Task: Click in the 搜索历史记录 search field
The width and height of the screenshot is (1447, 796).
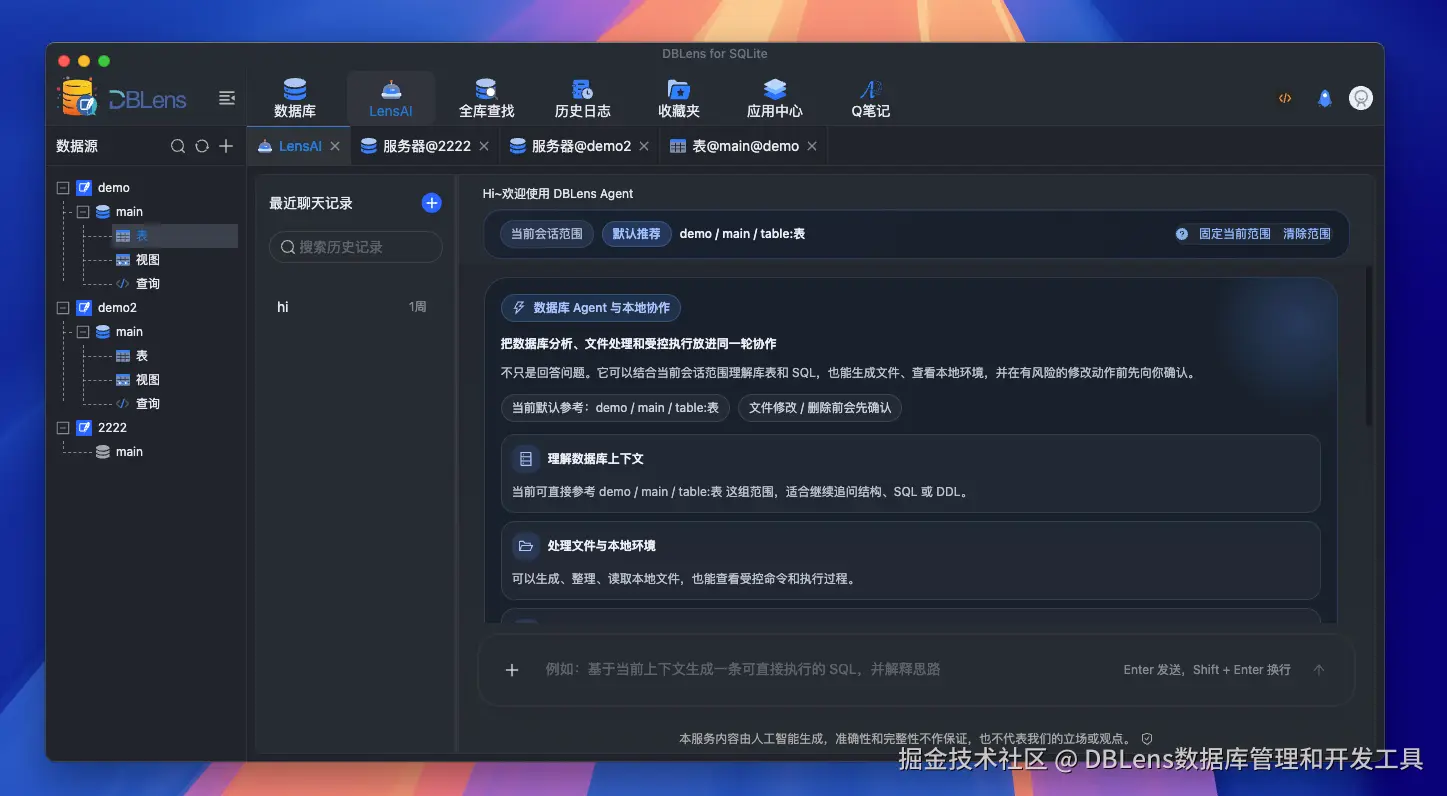Action: [x=356, y=247]
